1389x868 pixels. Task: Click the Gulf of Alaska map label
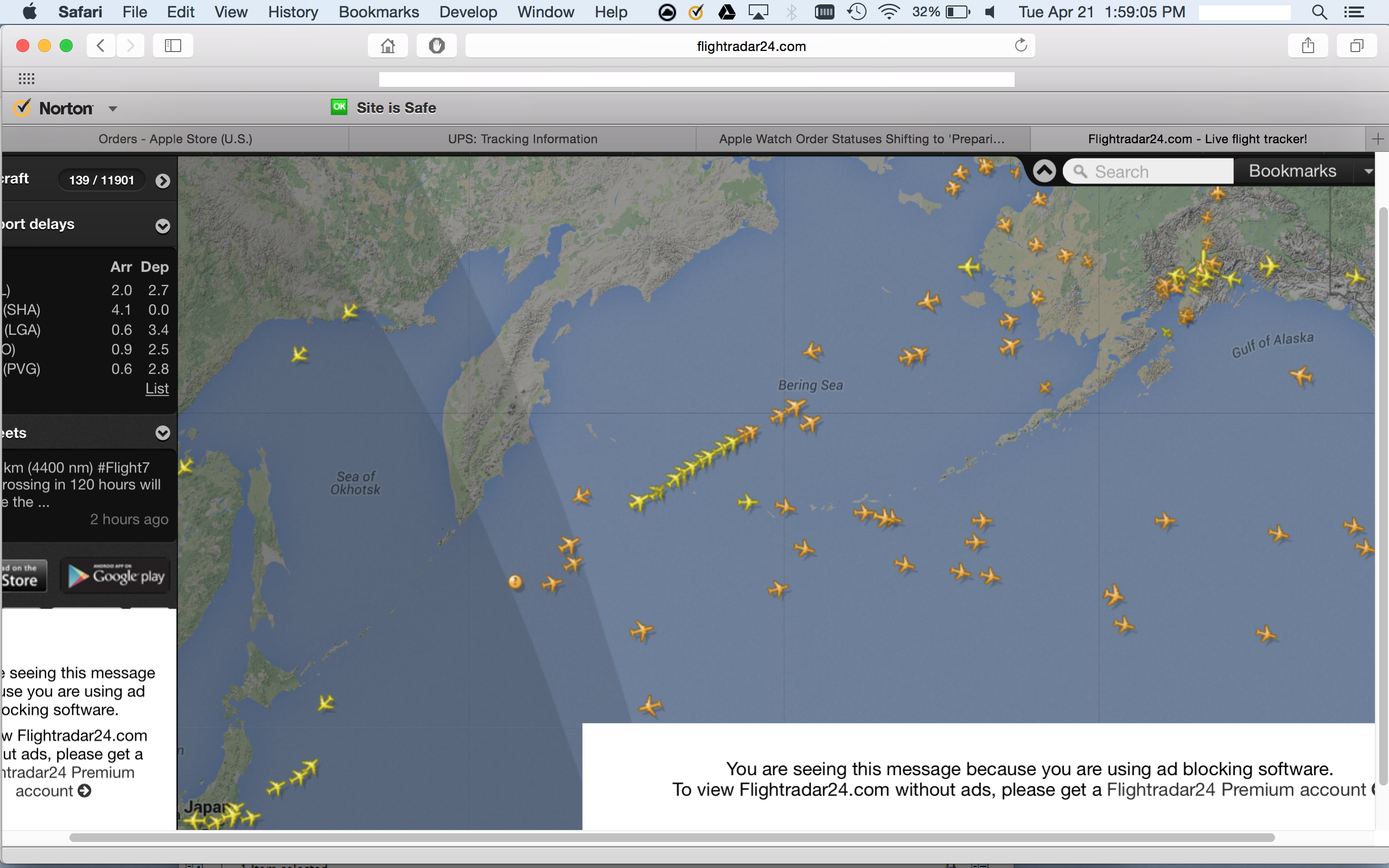click(1272, 344)
